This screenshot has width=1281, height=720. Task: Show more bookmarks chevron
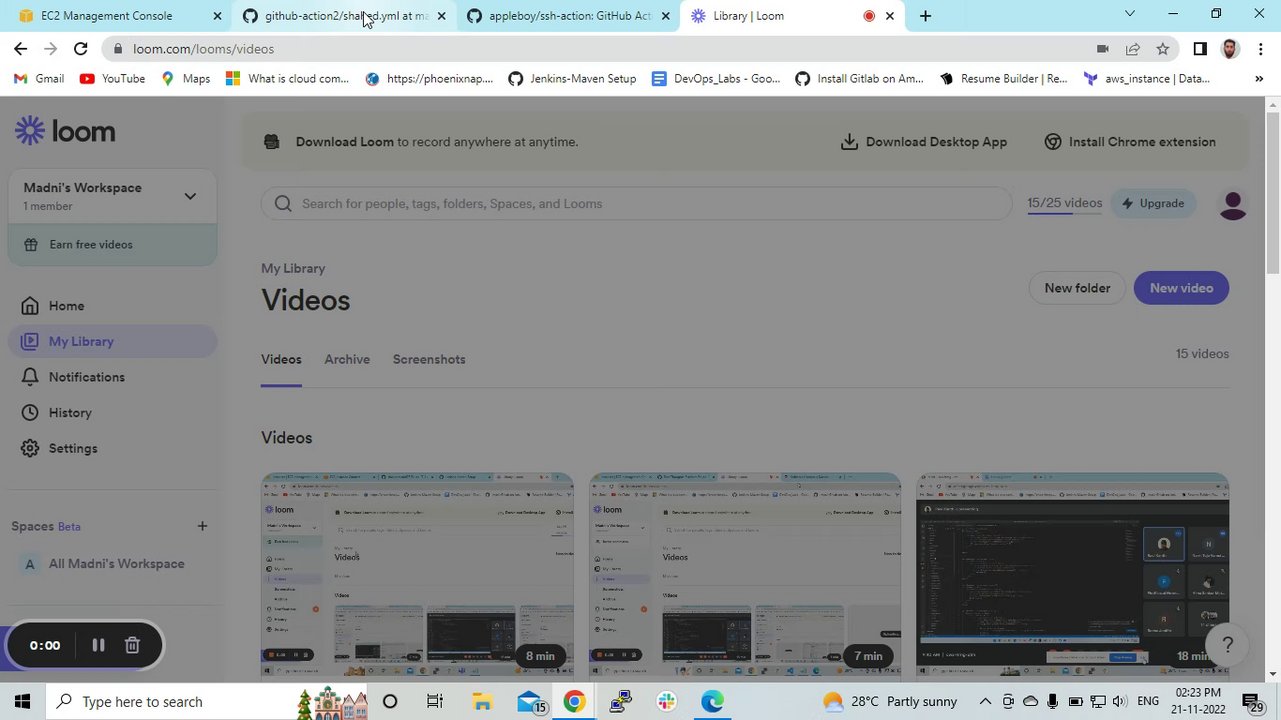(1258, 79)
